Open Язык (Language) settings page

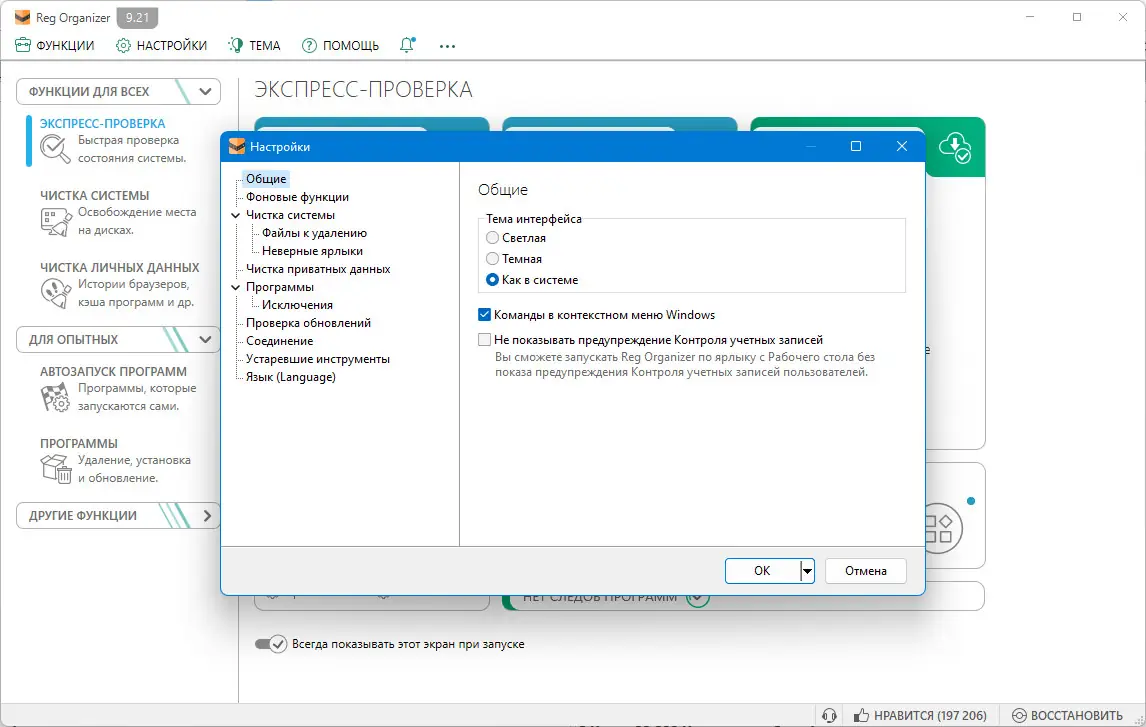pos(291,377)
